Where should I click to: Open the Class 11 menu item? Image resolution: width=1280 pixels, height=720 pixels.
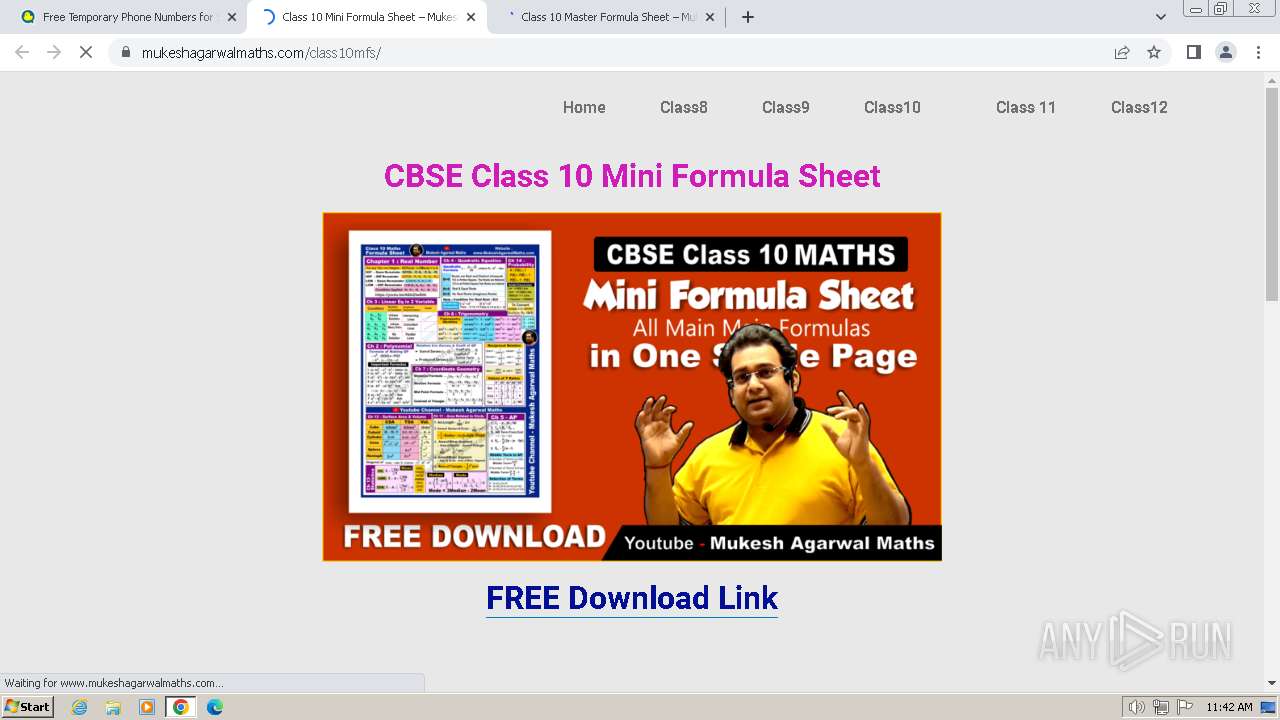[x=1026, y=107]
